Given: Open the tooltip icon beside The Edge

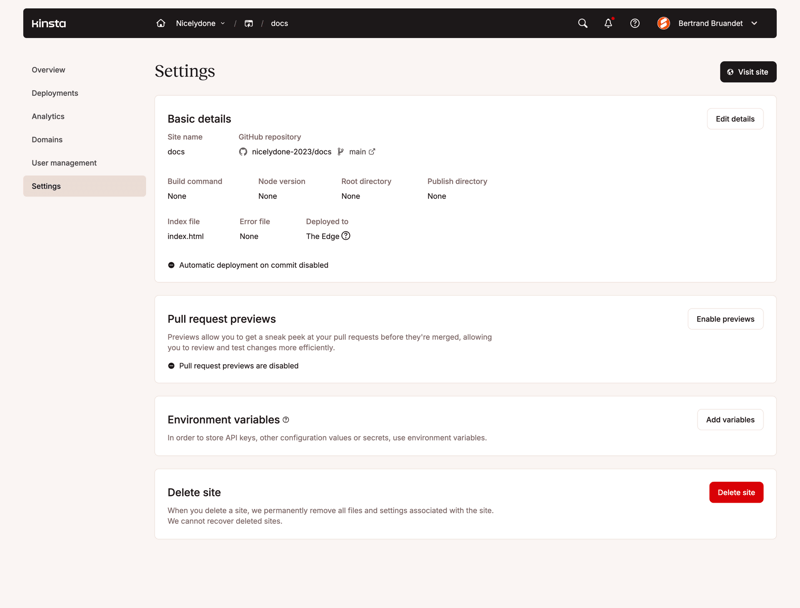Looking at the screenshot, I should click(346, 236).
